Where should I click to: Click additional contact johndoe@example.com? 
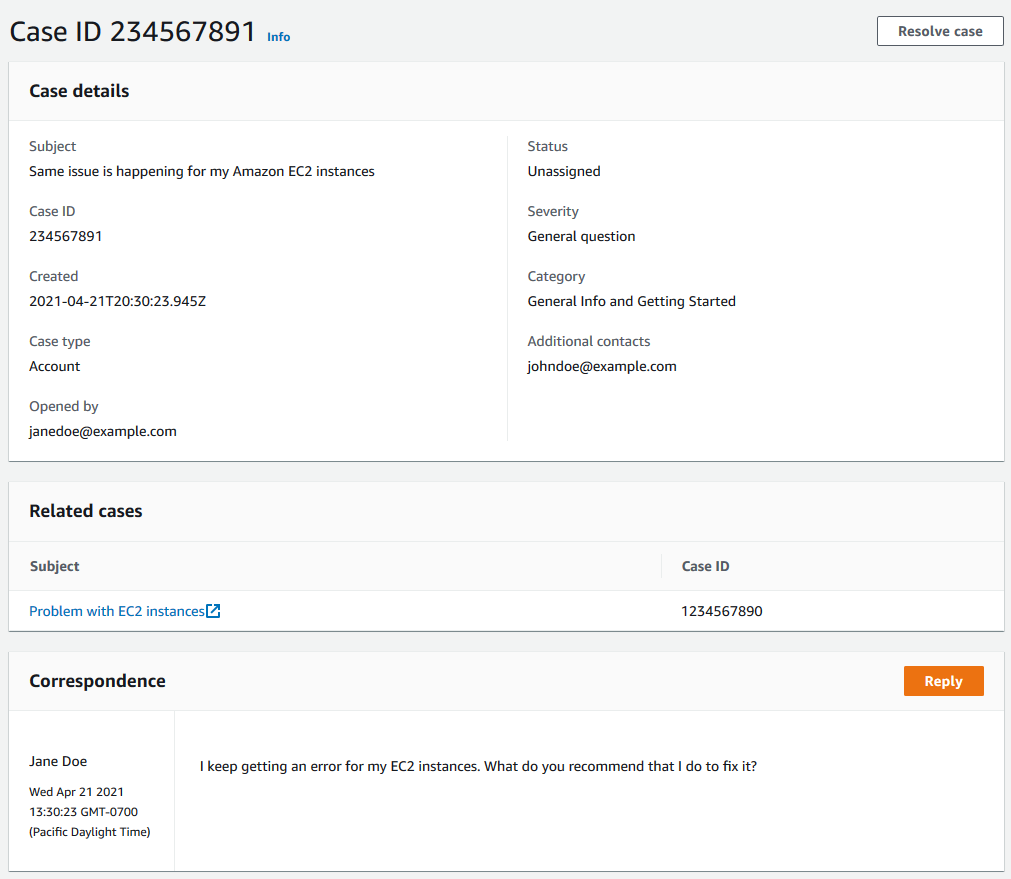[601, 366]
